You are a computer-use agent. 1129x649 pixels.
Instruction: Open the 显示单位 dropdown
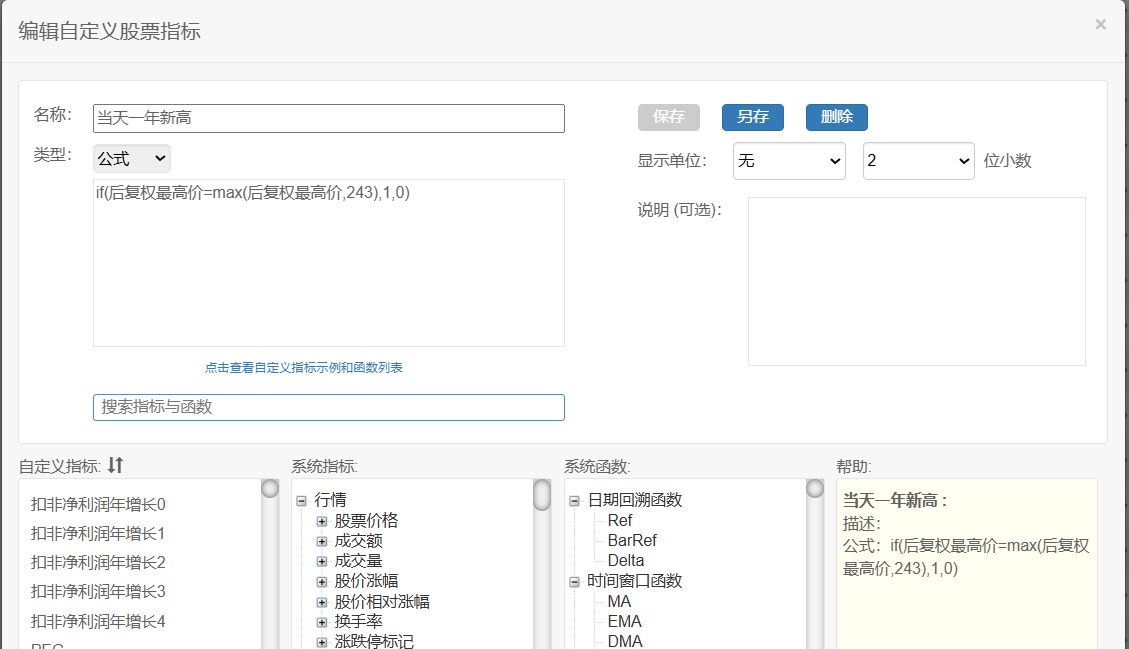tap(789, 161)
